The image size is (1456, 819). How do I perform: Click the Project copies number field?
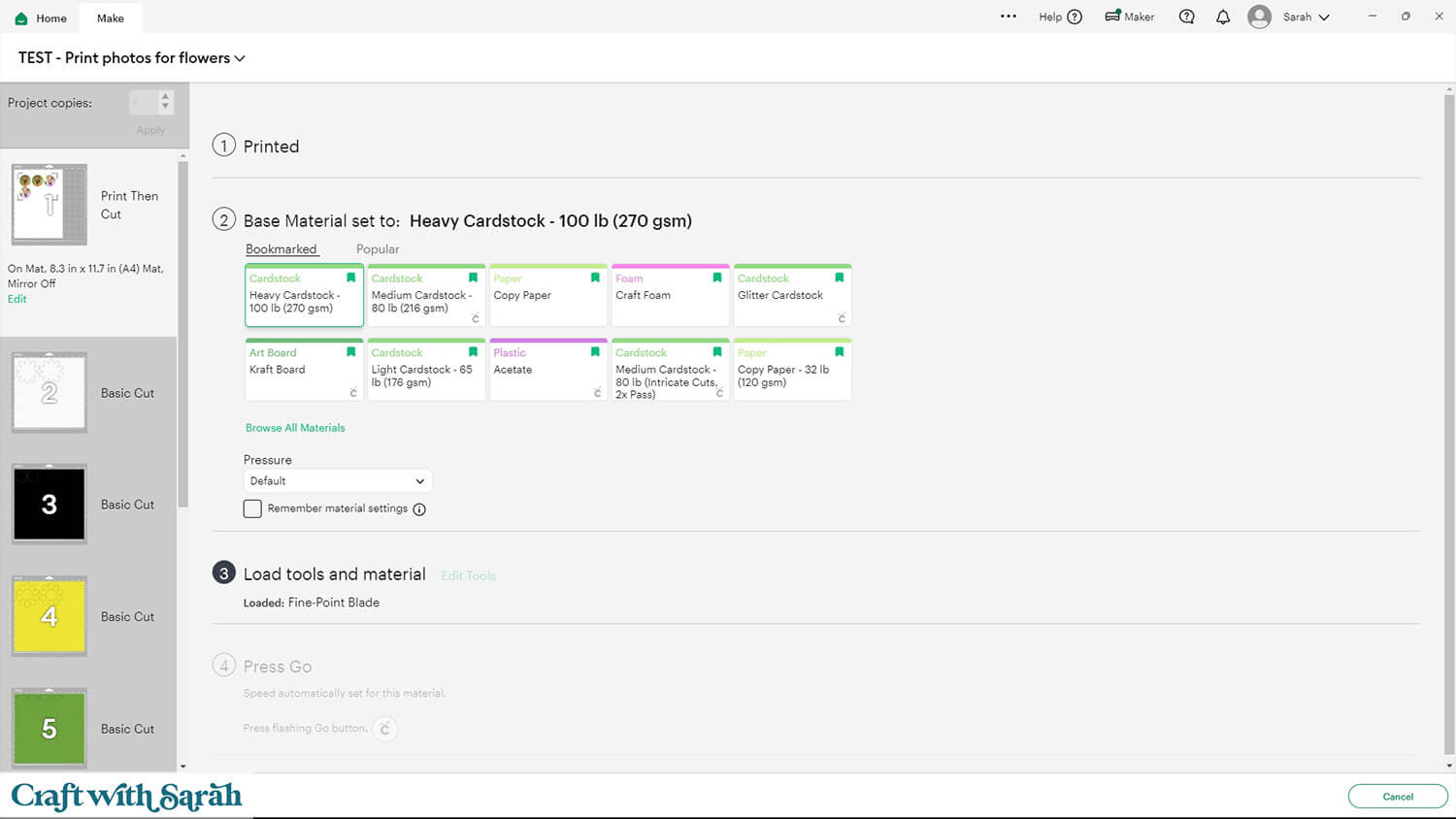click(x=144, y=102)
